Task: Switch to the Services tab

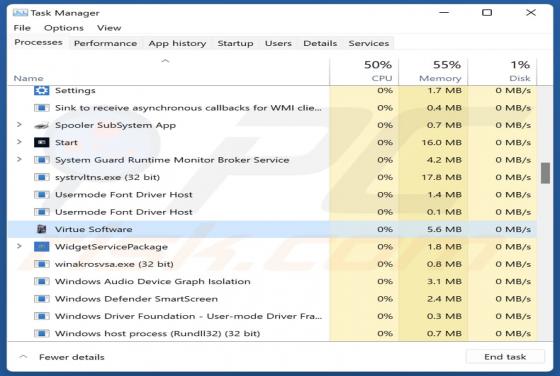Action: tap(369, 43)
